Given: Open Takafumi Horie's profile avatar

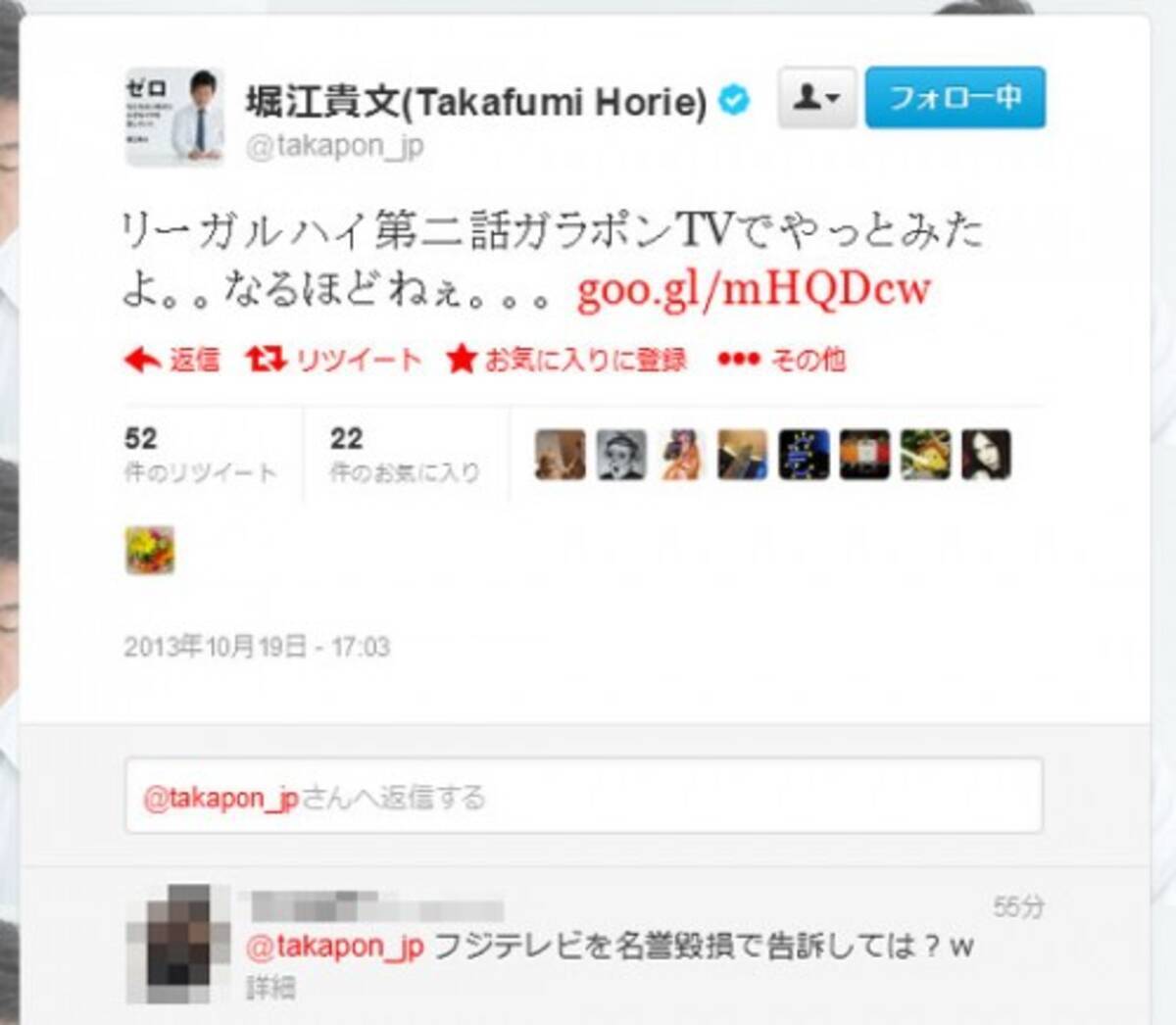Looking at the screenshot, I should pyautogui.click(x=174, y=117).
